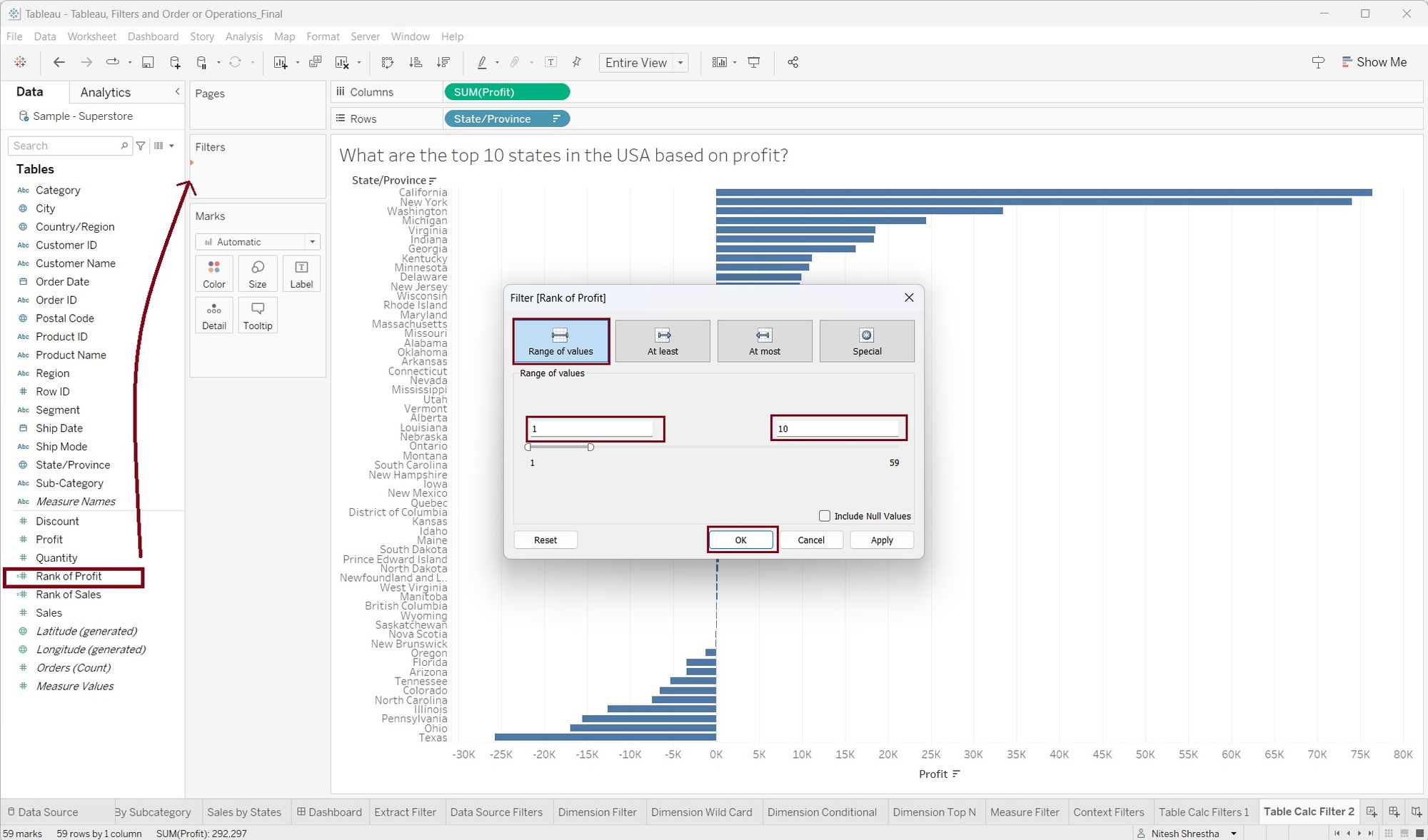
Task: Click the Reset button in filter dialog
Action: [545, 540]
